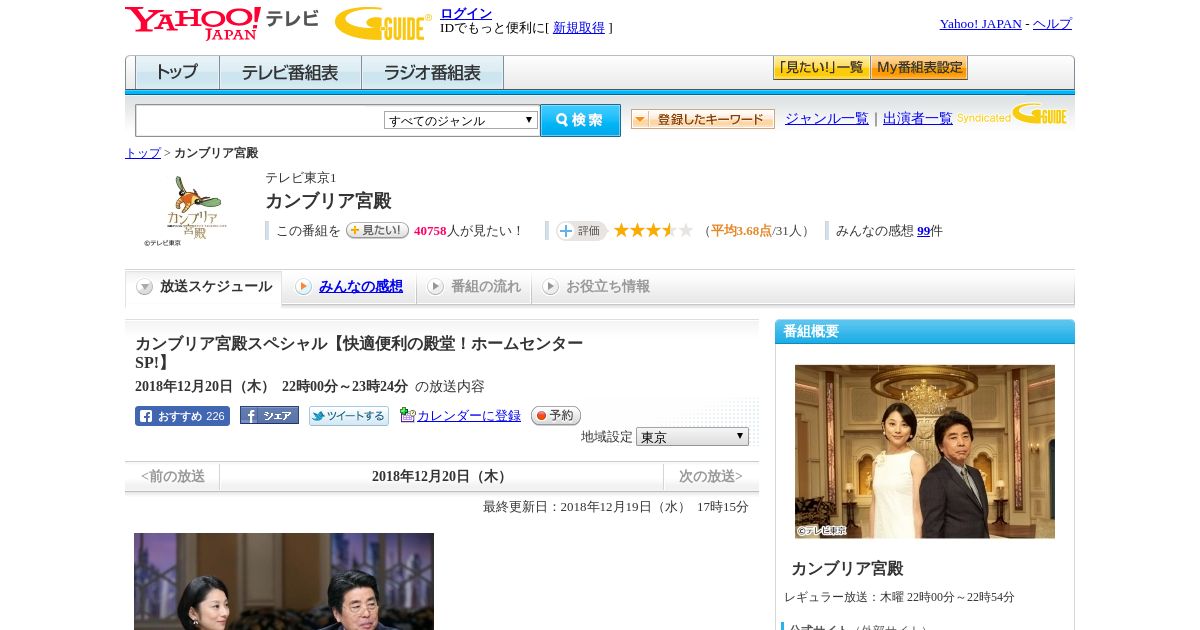Open the ジャンル一覧 link
The width and height of the screenshot is (1200, 630).
pyautogui.click(x=827, y=118)
